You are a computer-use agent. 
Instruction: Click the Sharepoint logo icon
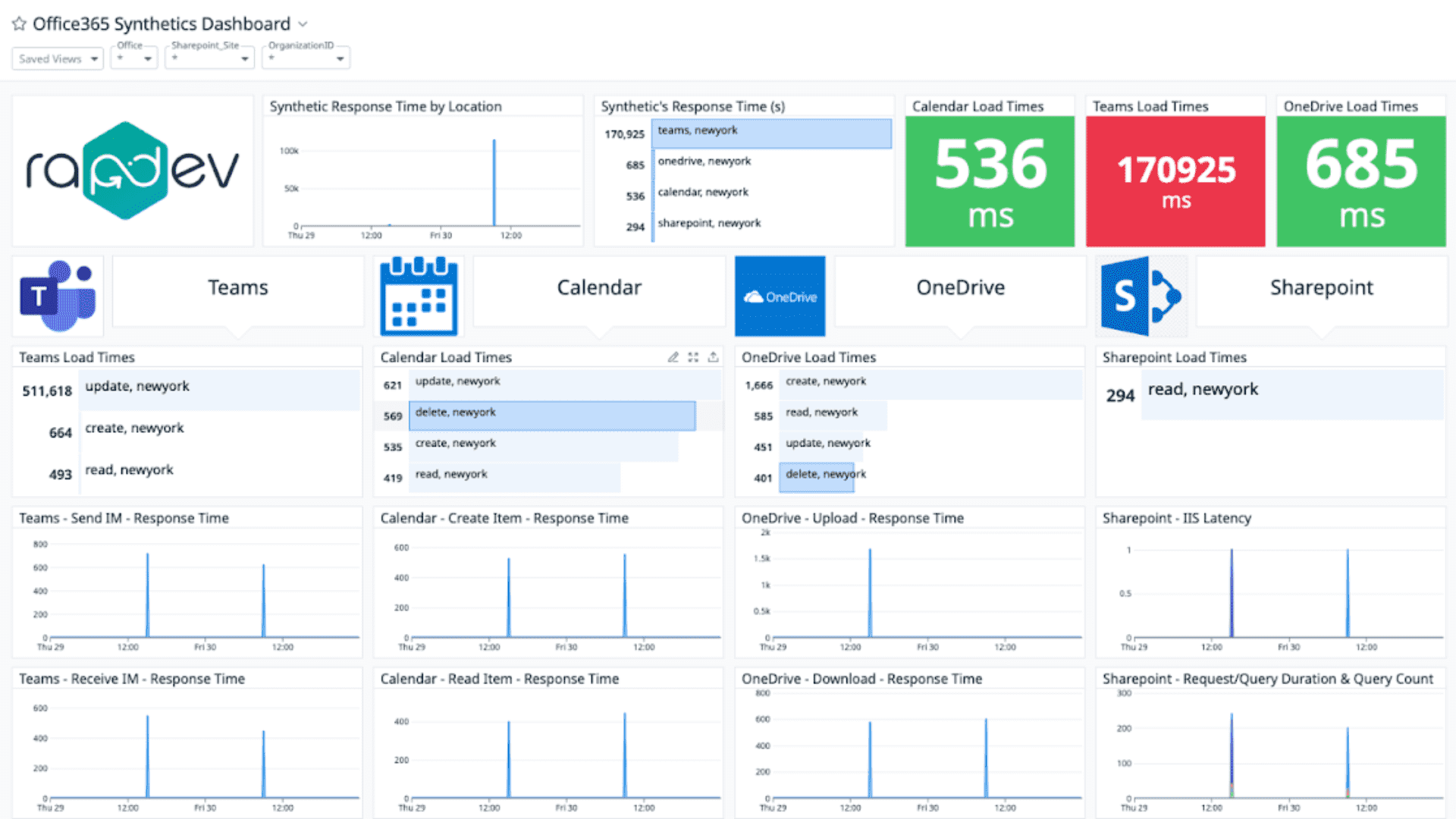1141,296
